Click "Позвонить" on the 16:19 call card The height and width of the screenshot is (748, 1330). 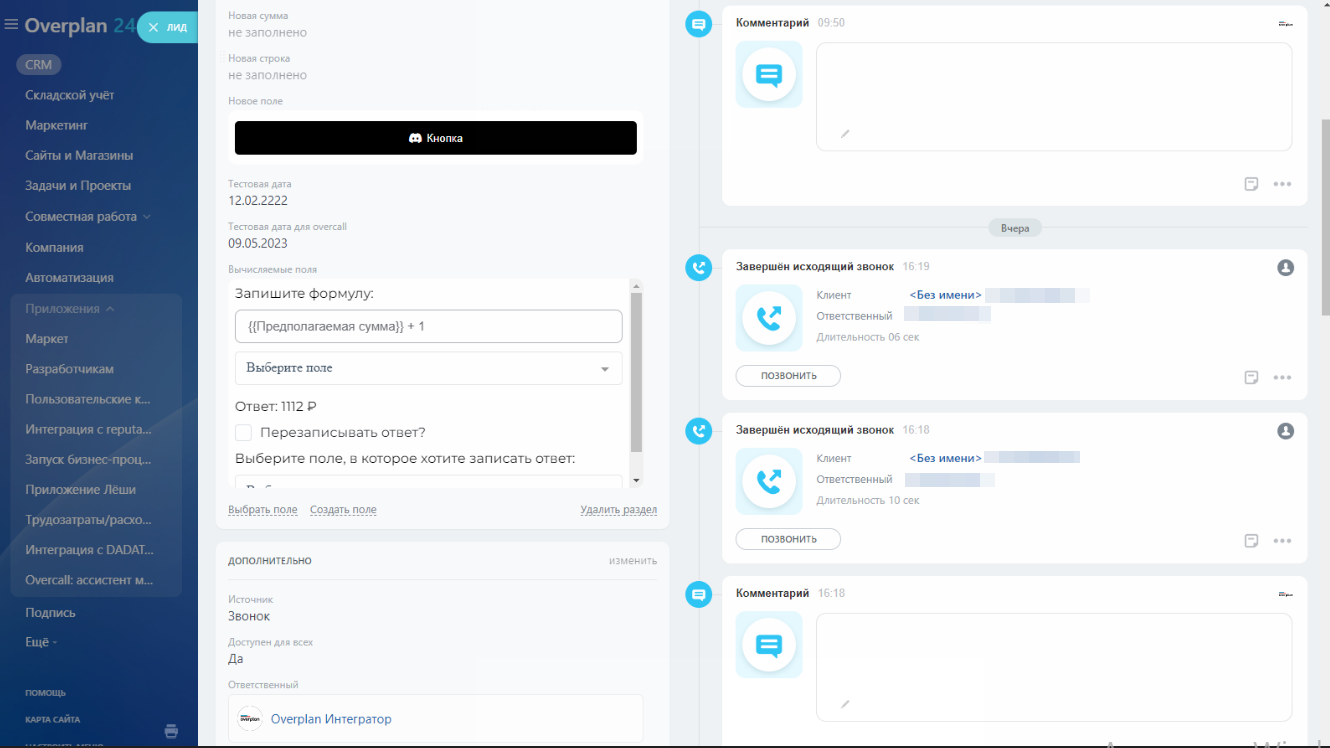(788, 376)
